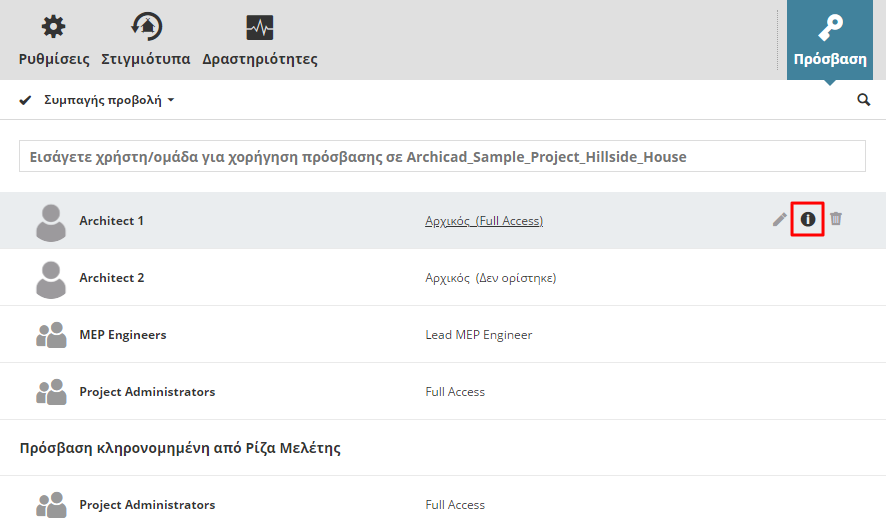Click the Architect 1 user avatar

(x=51, y=221)
